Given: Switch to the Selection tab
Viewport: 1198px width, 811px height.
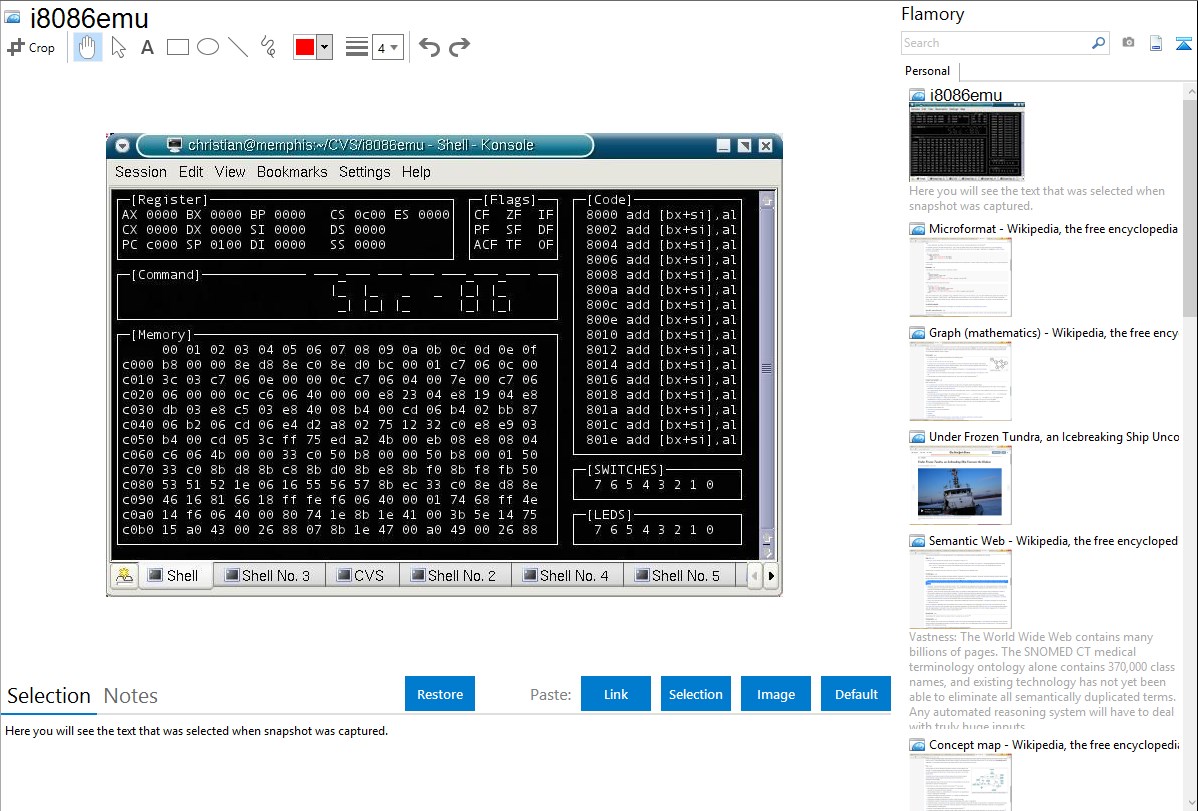Looking at the screenshot, I should pyautogui.click(x=49, y=696).
